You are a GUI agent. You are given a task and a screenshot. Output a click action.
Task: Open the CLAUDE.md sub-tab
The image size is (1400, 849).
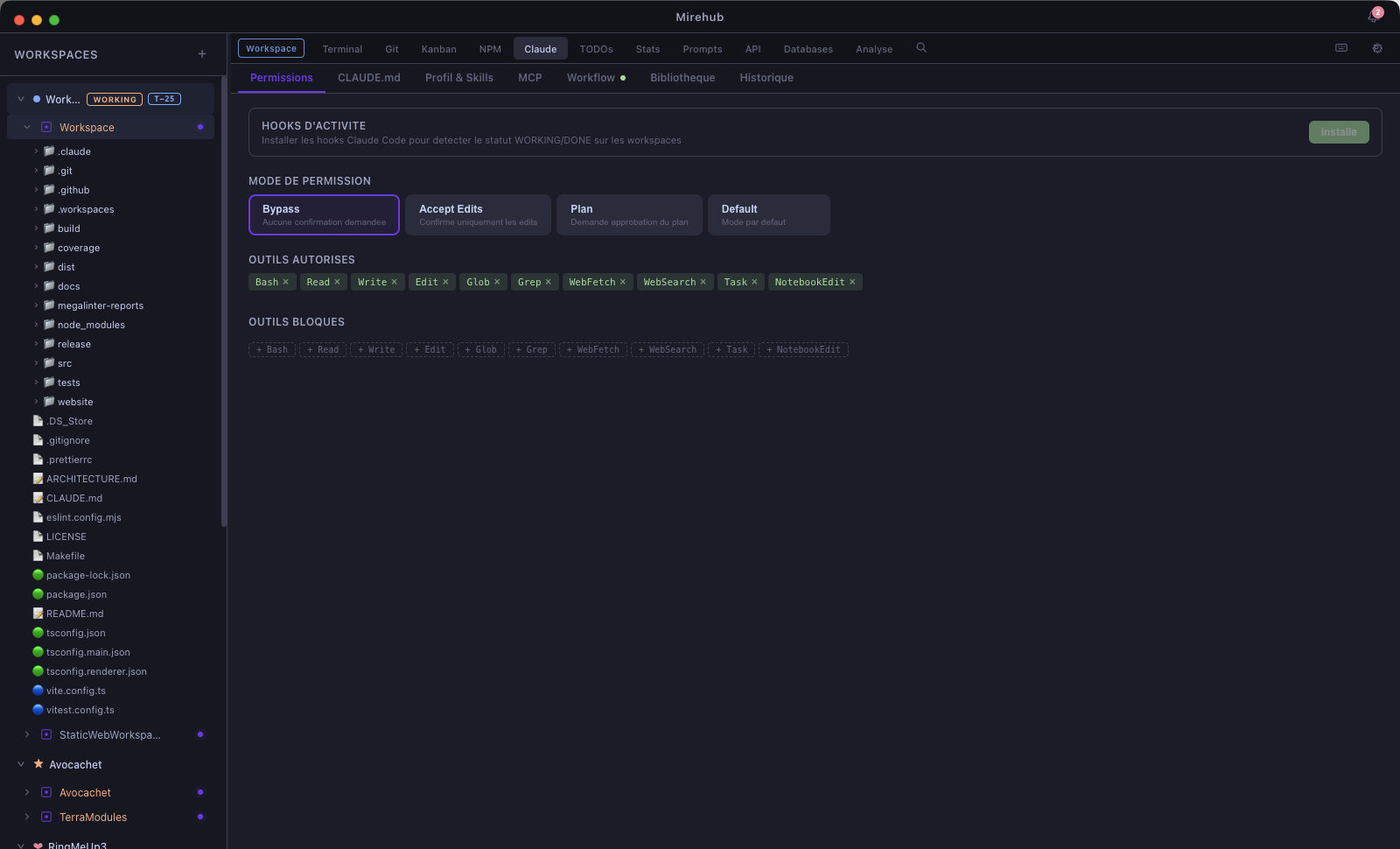click(x=369, y=78)
